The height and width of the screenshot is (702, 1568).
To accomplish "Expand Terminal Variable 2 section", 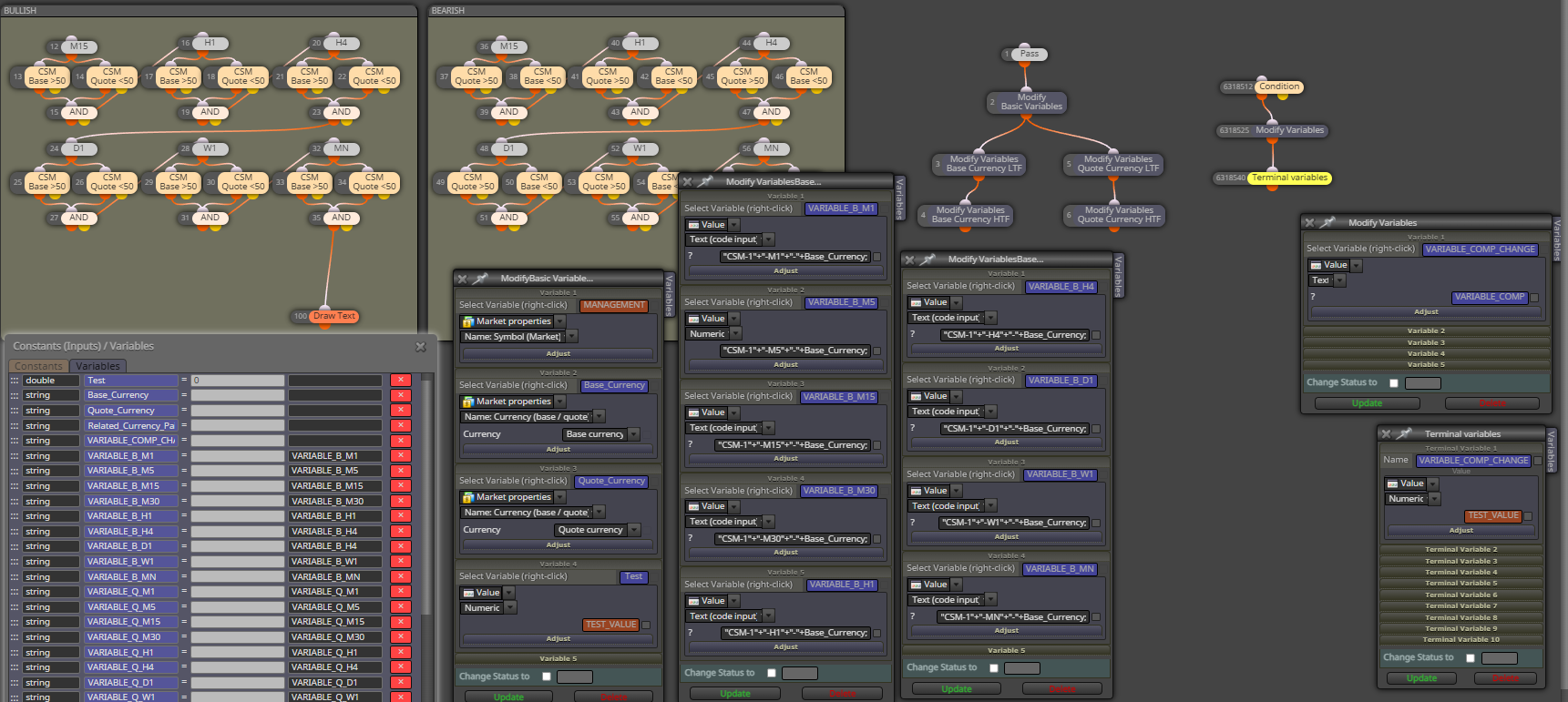I will coord(1460,550).
